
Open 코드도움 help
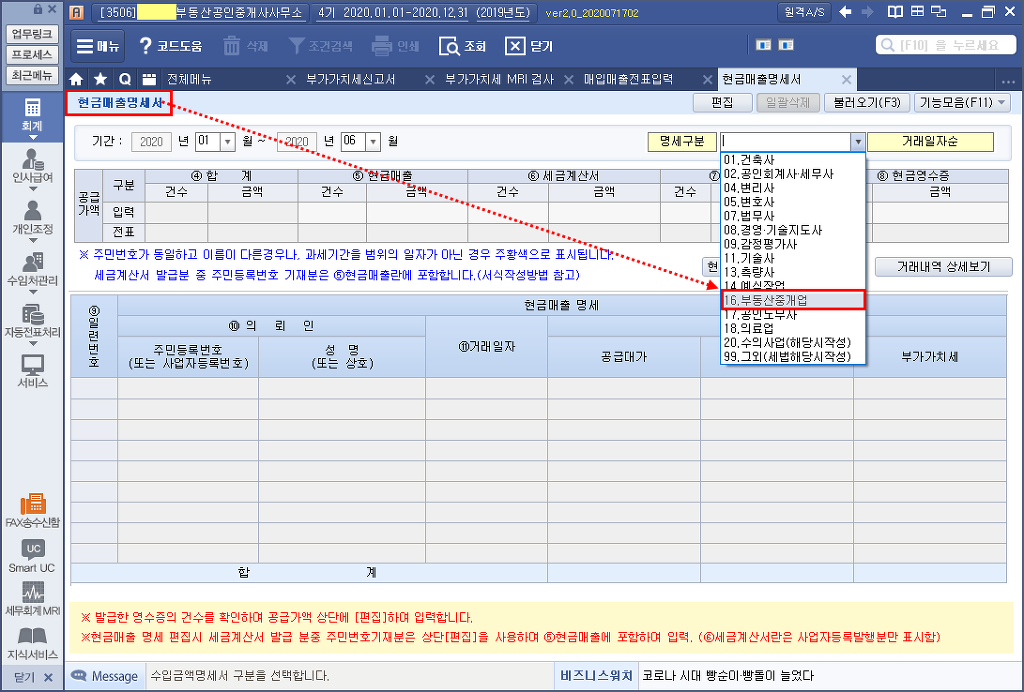tap(170, 46)
